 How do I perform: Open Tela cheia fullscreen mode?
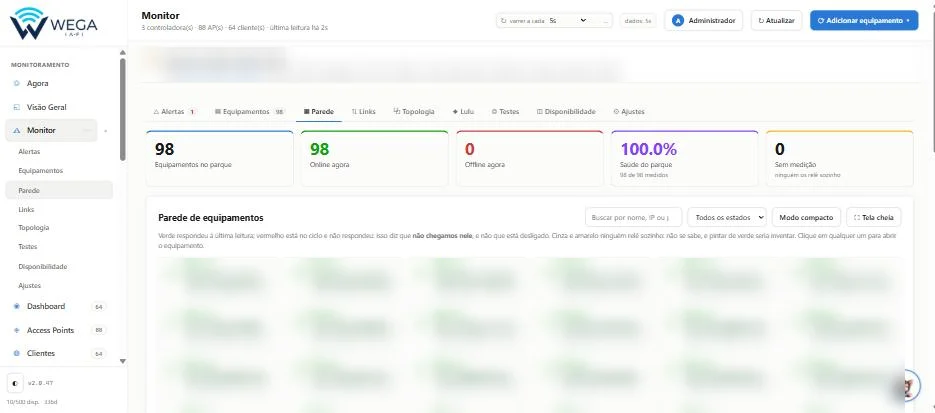coord(874,218)
